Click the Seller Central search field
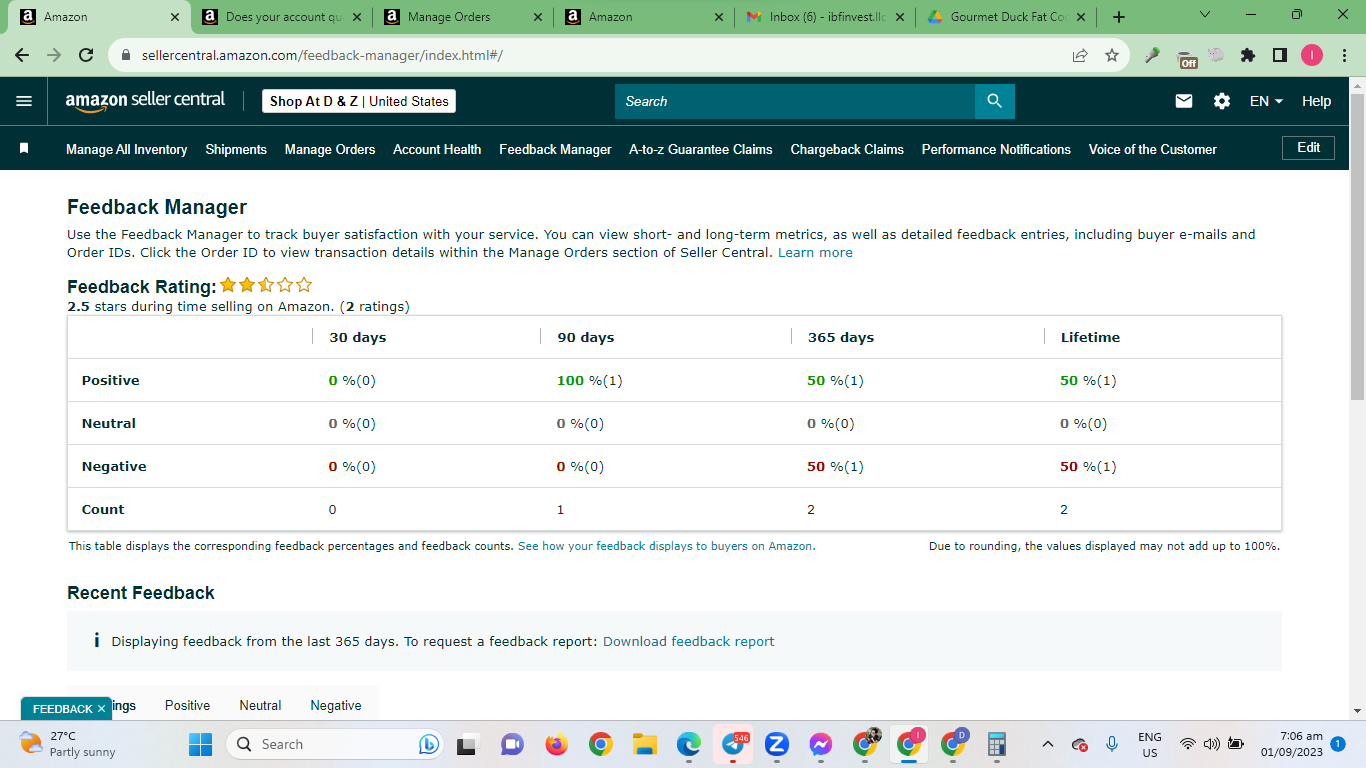This screenshot has height=768, width=1366. pyautogui.click(x=795, y=101)
